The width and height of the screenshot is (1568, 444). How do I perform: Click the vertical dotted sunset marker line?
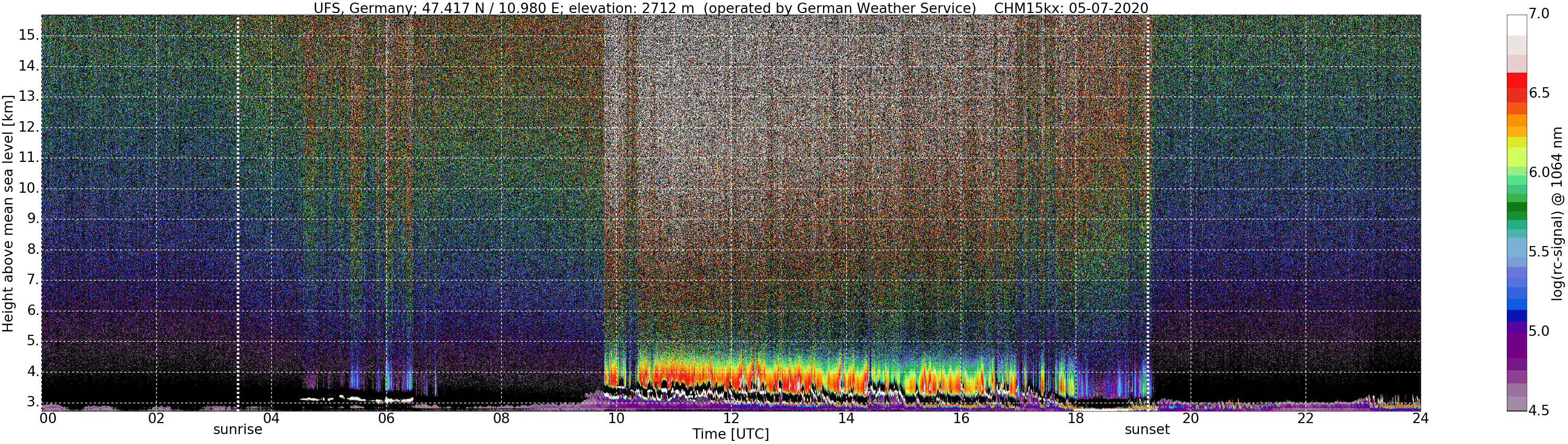click(x=1147, y=213)
